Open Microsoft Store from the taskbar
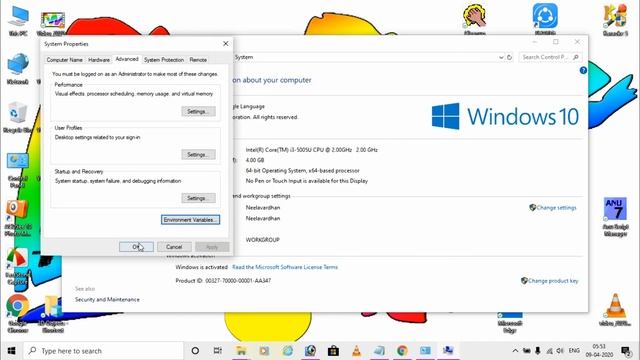This screenshot has height=360, width=640. pyautogui.click(x=333, y=351)
